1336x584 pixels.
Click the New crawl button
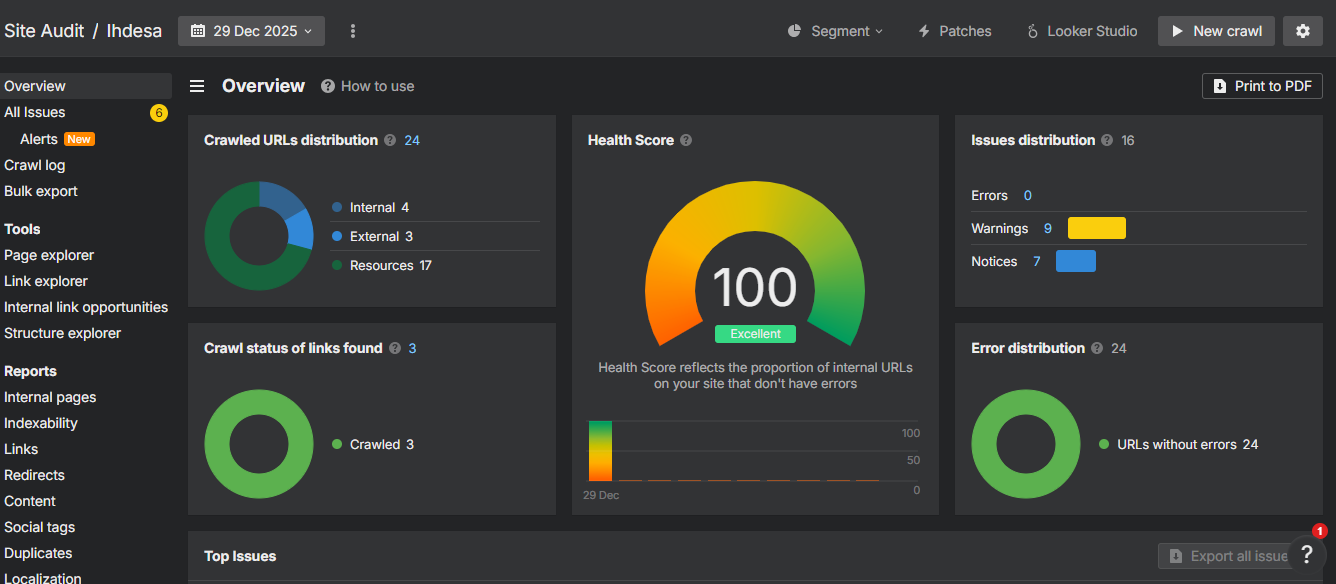tap(1216, 31)
